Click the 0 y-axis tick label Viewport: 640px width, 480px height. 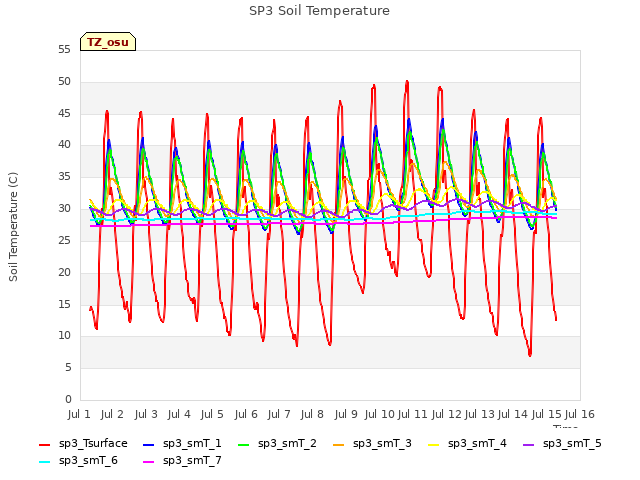click(68, 399)
